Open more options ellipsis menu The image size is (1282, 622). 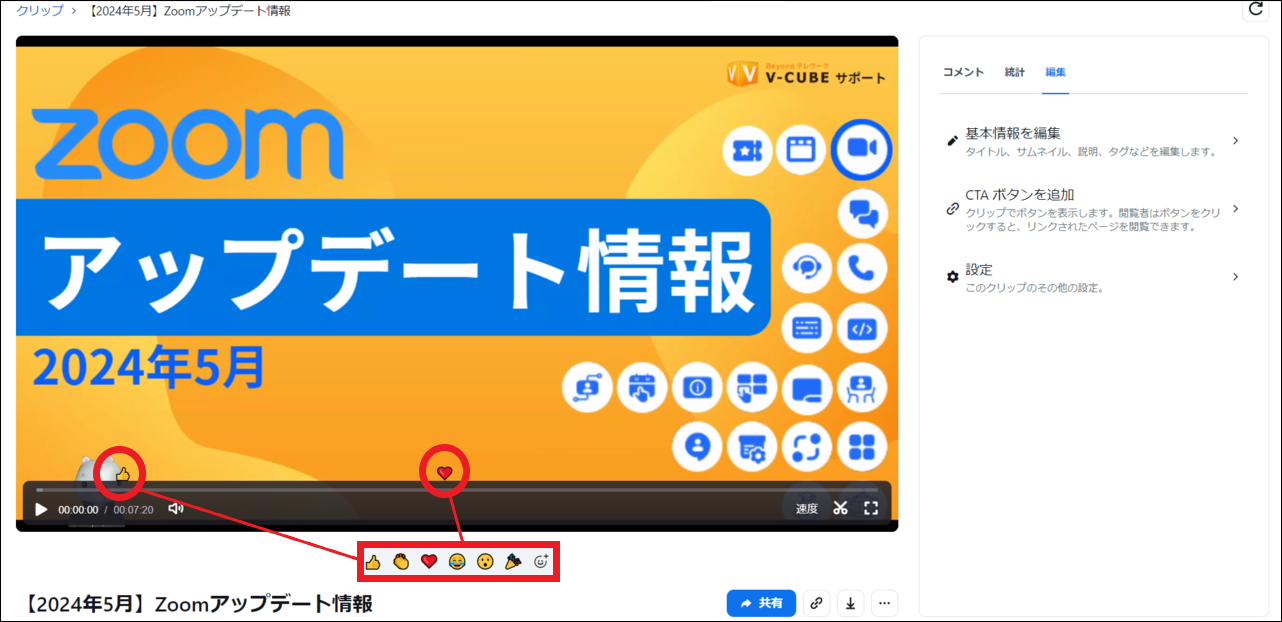(884, 603)
